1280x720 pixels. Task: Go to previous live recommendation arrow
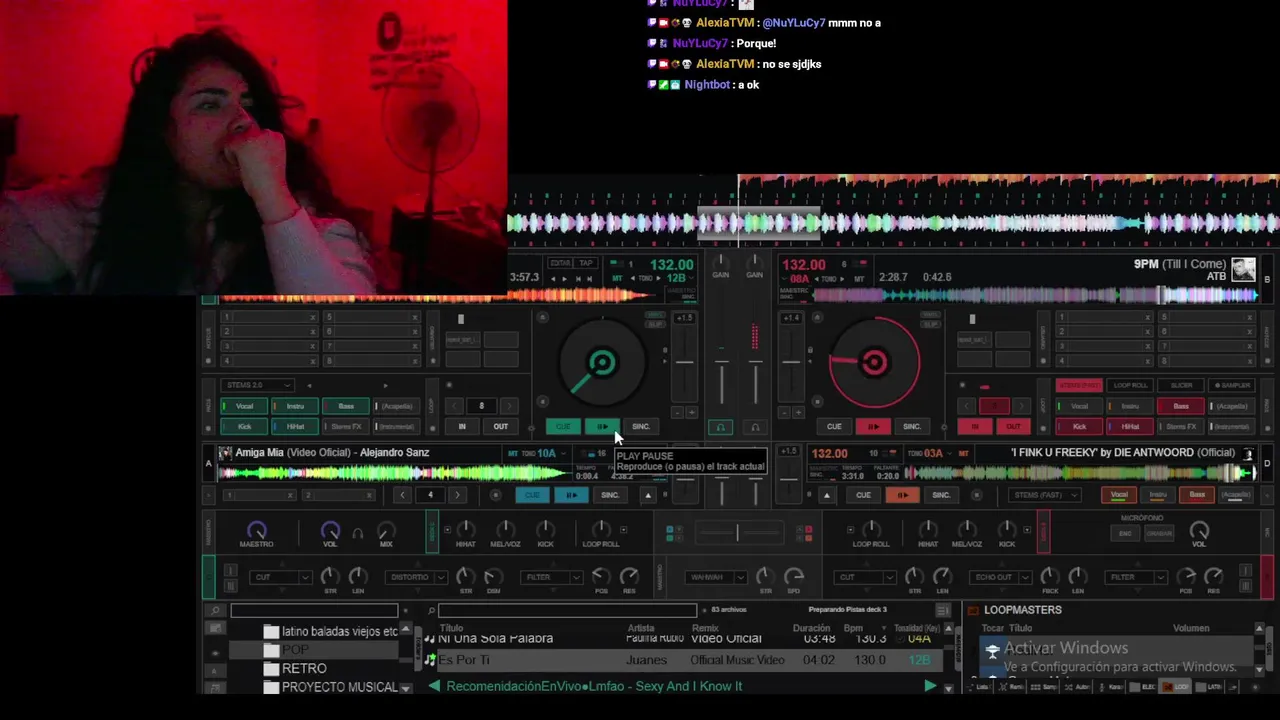434,686
